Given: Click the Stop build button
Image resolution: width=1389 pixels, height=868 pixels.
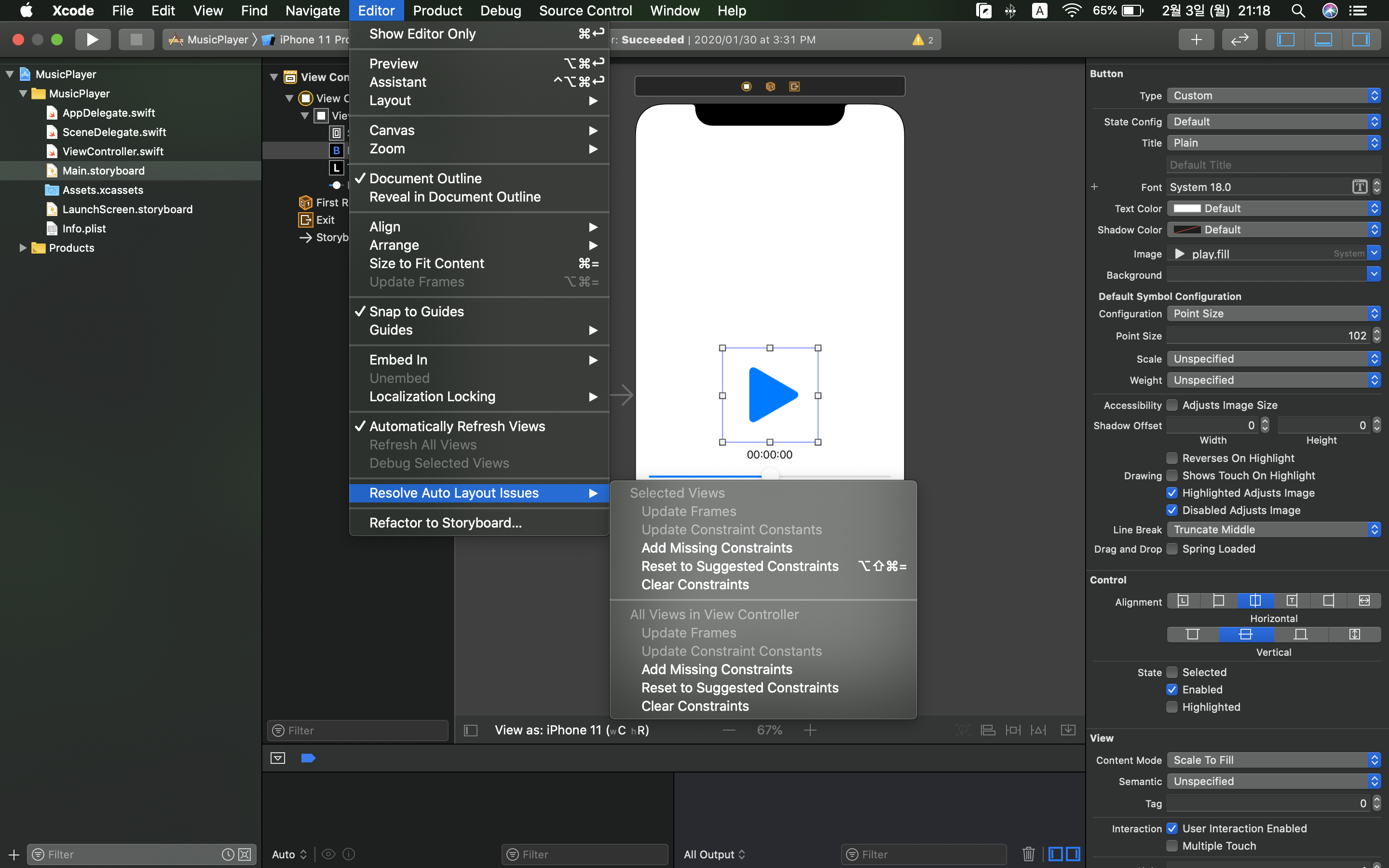Looking at the screenshot, I should [x=136, y=40].
